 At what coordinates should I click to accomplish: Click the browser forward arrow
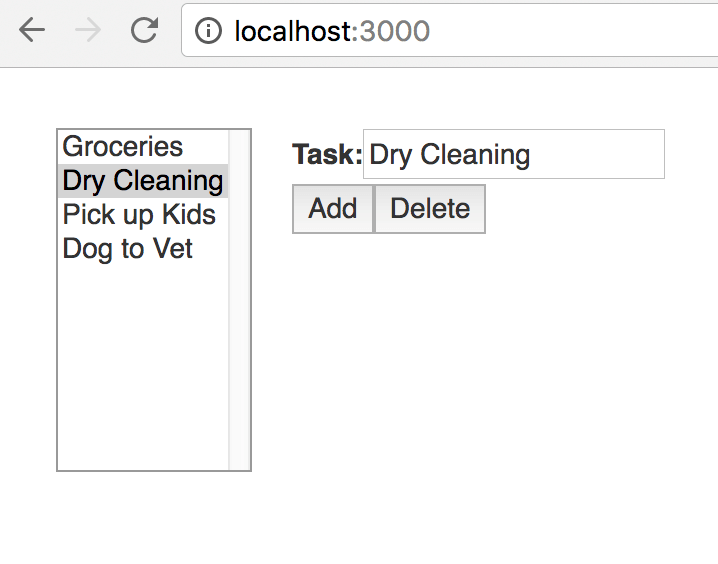point(88,31)
